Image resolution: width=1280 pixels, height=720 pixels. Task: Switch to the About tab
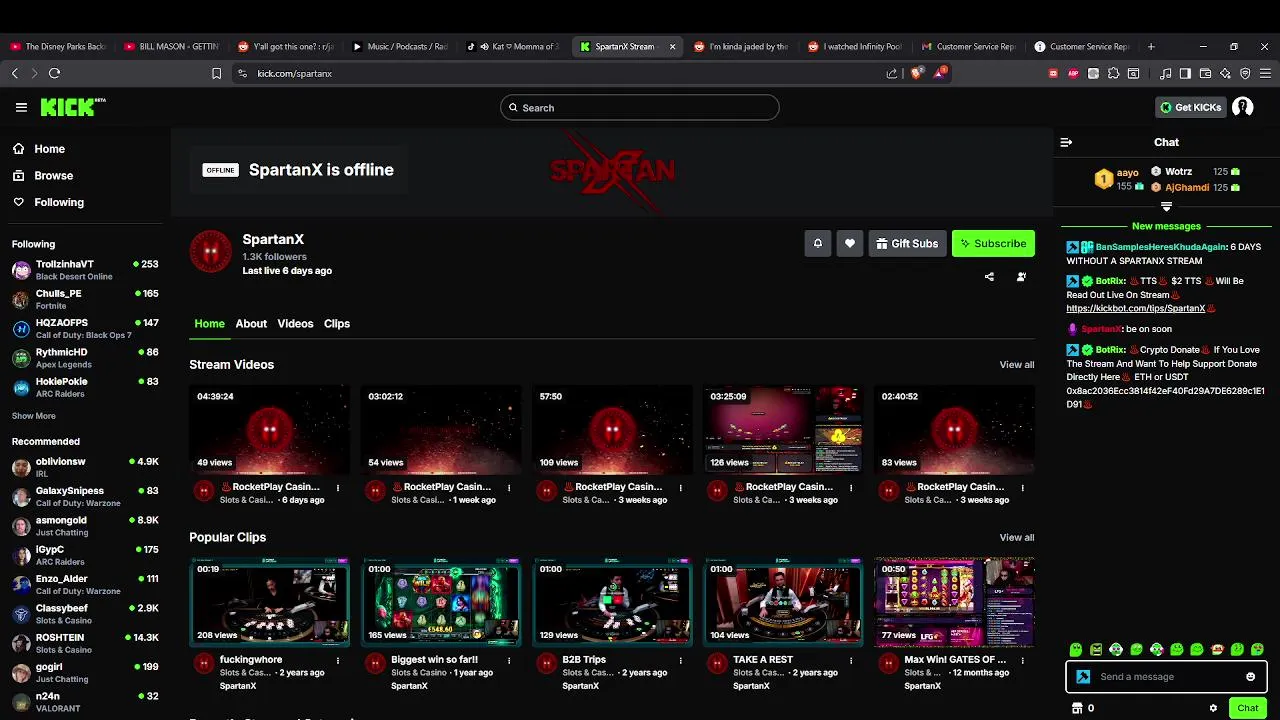[x=251, y=323]
